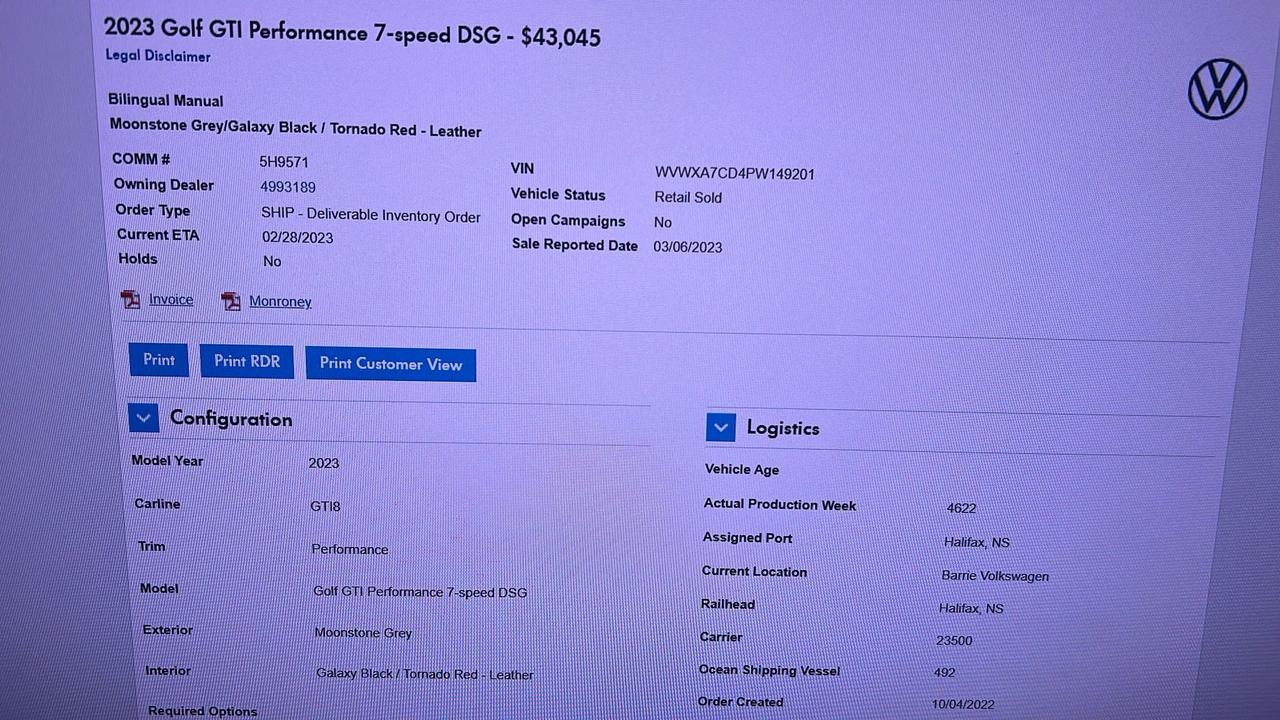Select the Model value Golf GTI Performance 7-speed DSG
Viewport: 1280px width, 720px height.
(420, 592)
